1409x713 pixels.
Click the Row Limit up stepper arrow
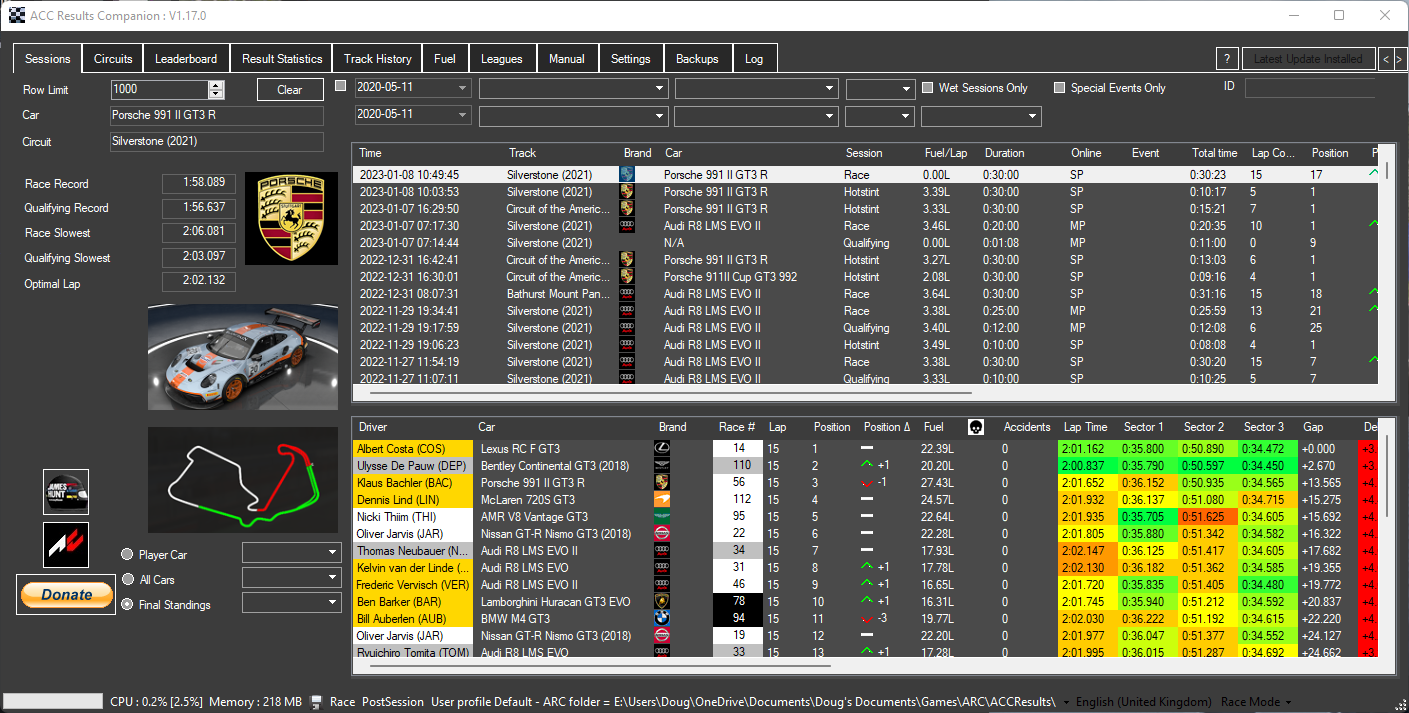pyautogui.click(x=216, y=85)
